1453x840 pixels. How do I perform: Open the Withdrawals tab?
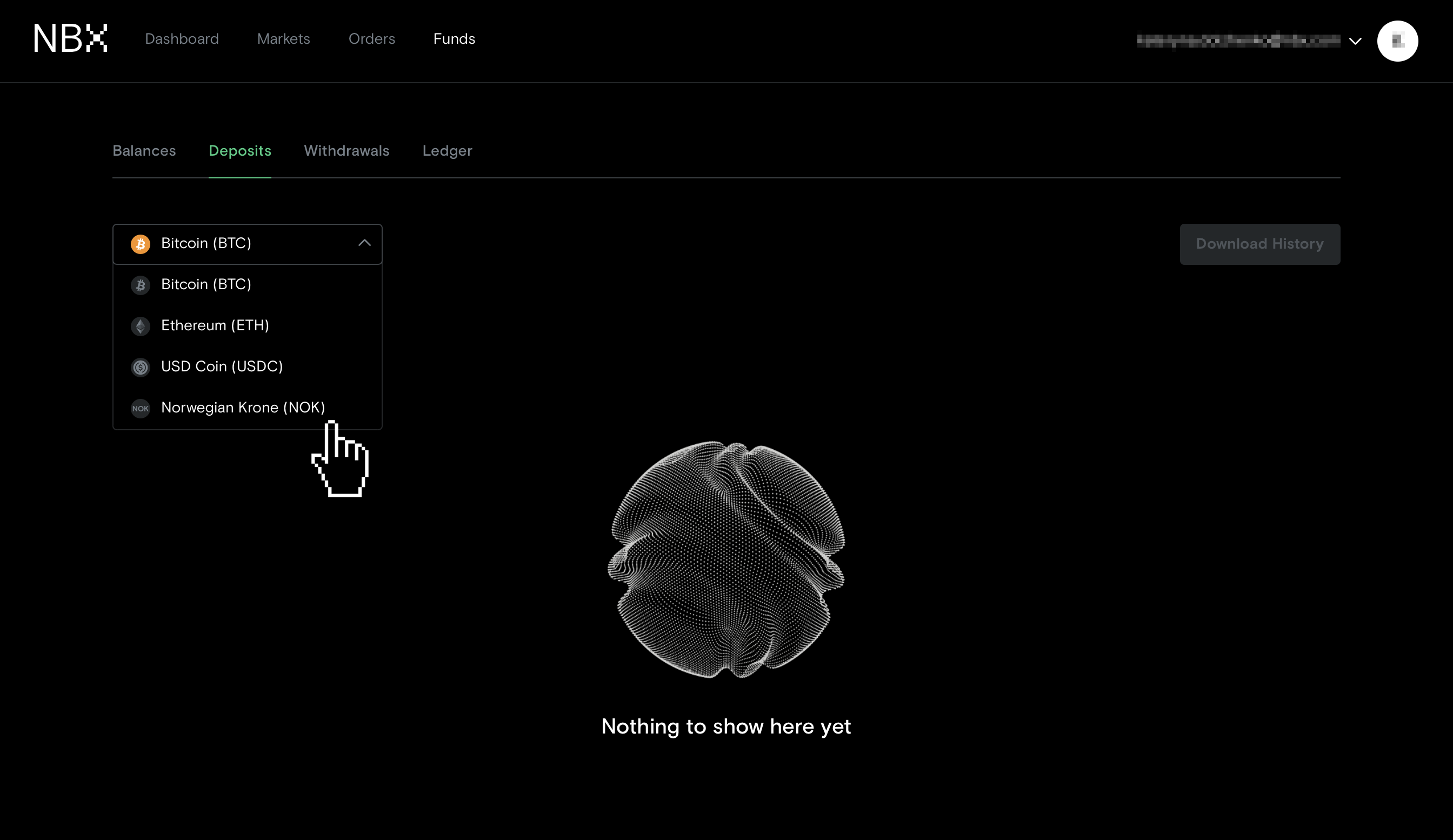coord(346,151)
